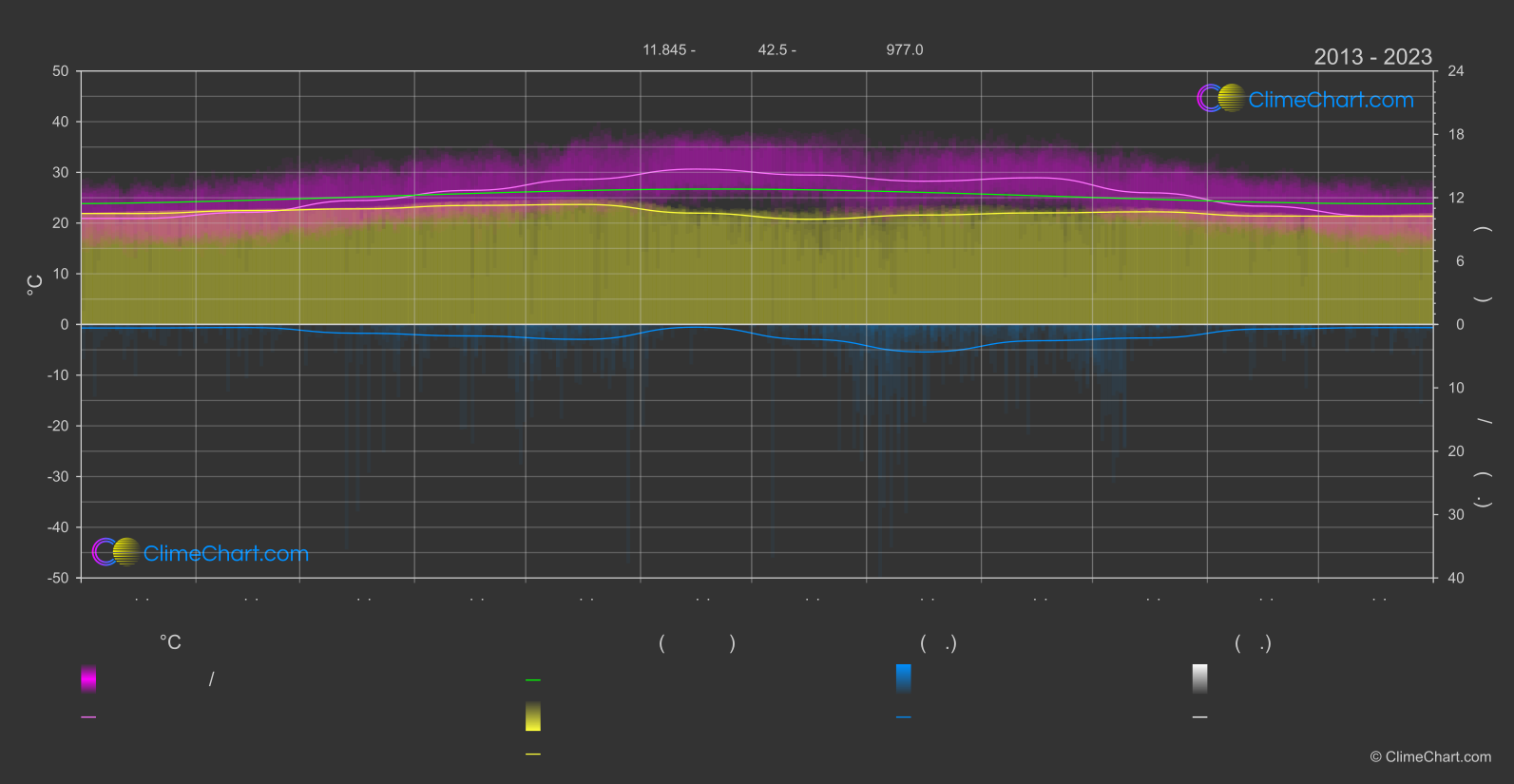Click the 42.5 value in the chart header
The image size is (1514, 784).
(x=772, y=49)
